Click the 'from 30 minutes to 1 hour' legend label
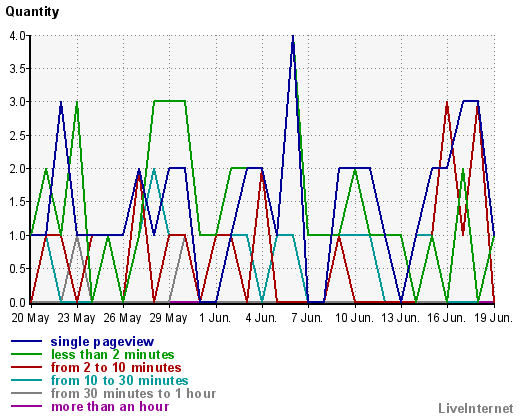520x418 pixels. (x=133, y=393)
